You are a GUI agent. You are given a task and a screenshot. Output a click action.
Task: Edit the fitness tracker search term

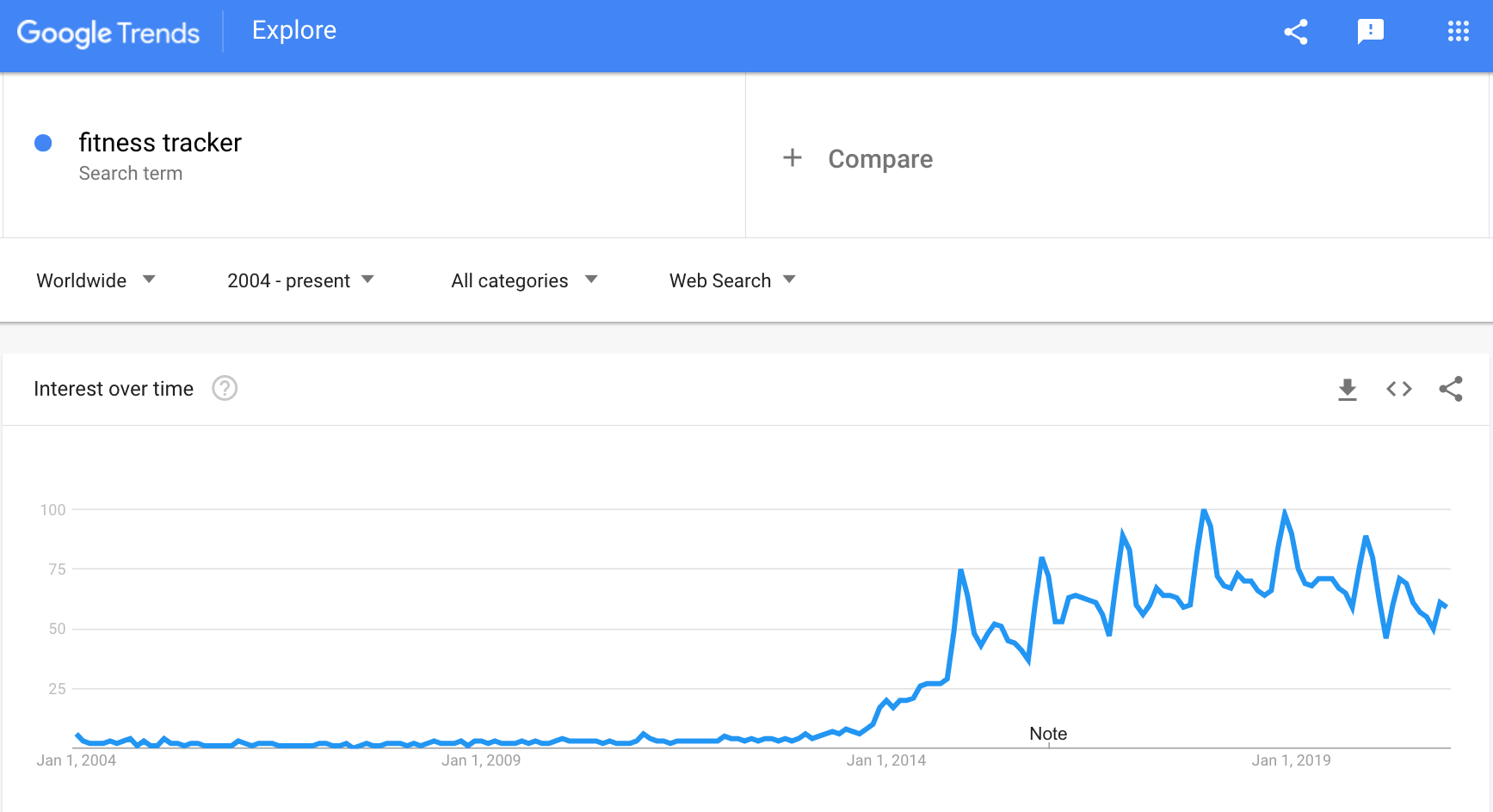click(x=160, y=142)
